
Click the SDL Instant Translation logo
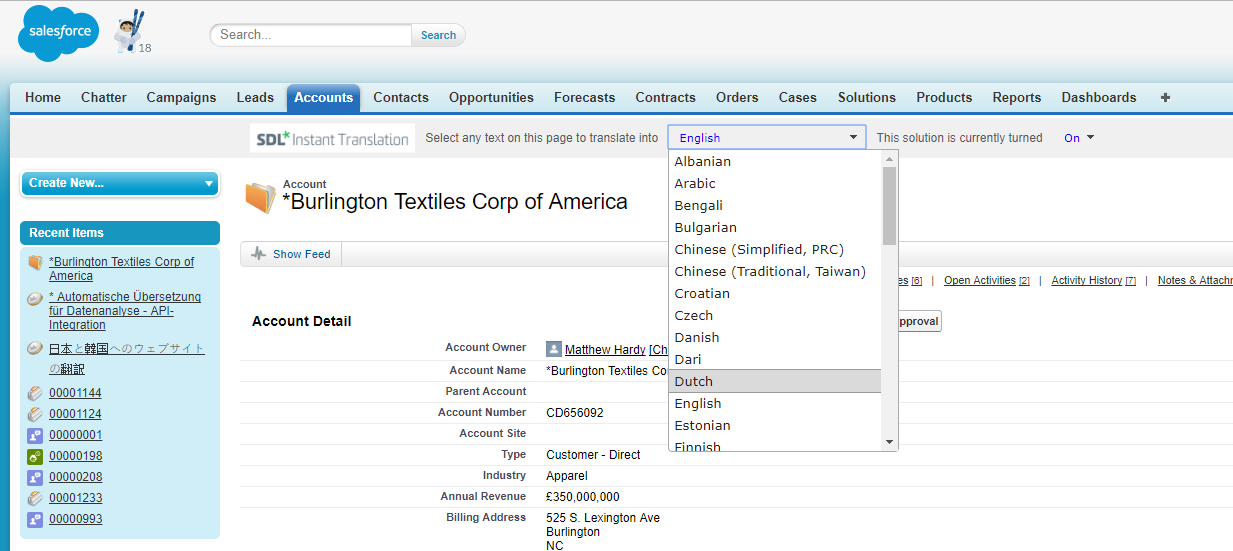332,138
